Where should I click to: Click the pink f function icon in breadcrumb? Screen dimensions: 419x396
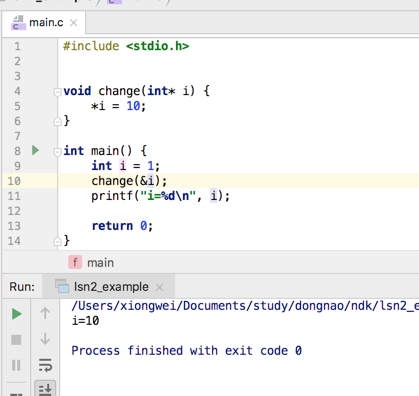click(x=75, y=262)
